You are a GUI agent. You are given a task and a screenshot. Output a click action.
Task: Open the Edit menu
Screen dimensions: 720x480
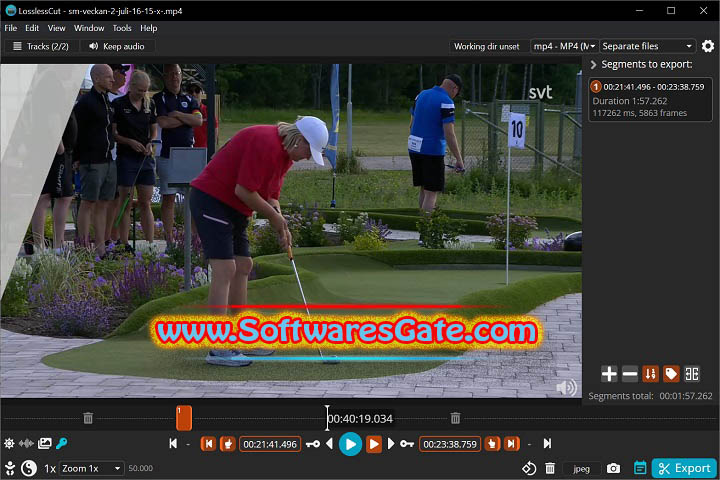point(32,28)
